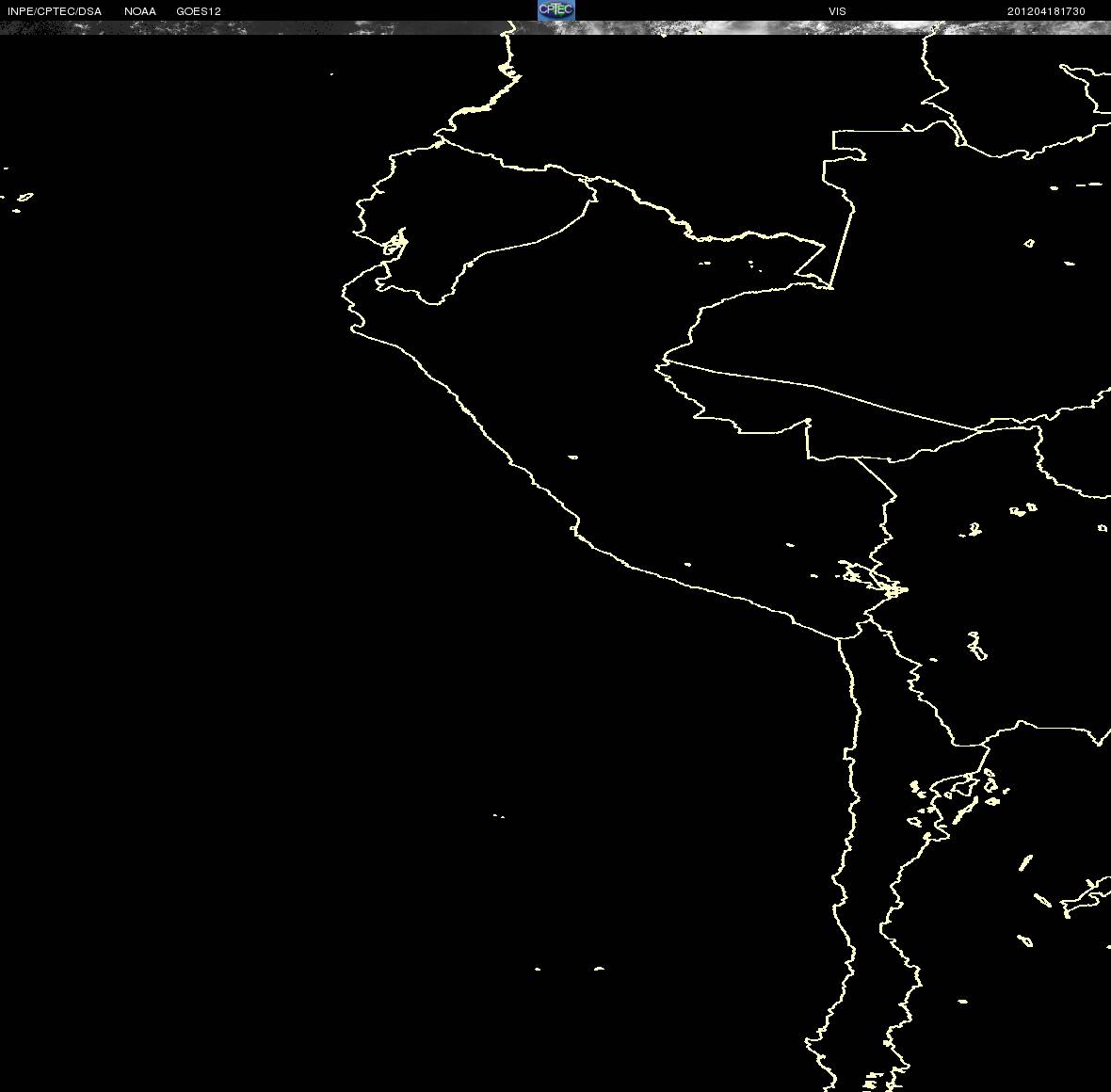
Task: Click the INPE/CPTEC/DSA header label
Action: [x=55, y=11]
